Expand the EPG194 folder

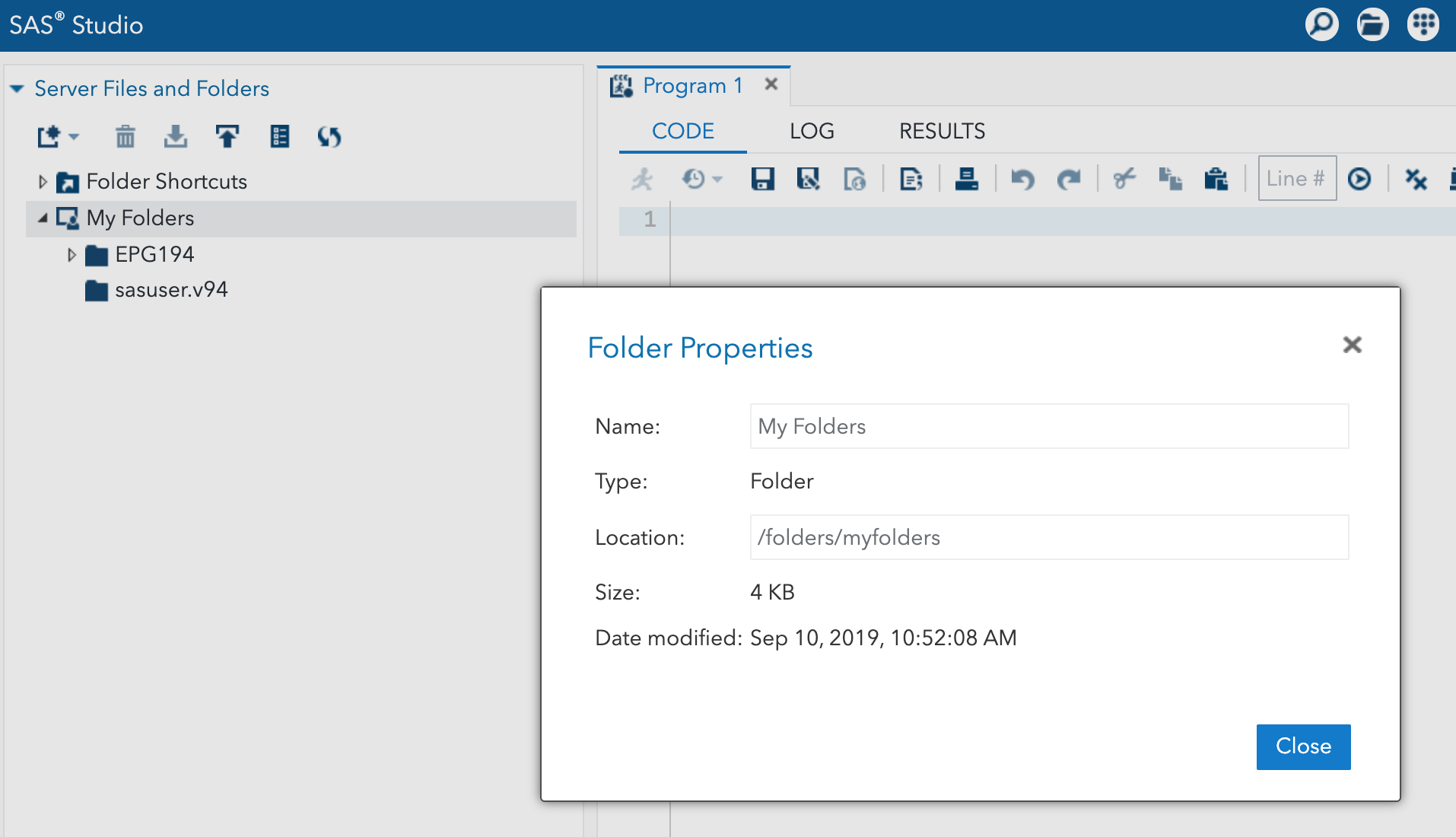coord(72,255)
